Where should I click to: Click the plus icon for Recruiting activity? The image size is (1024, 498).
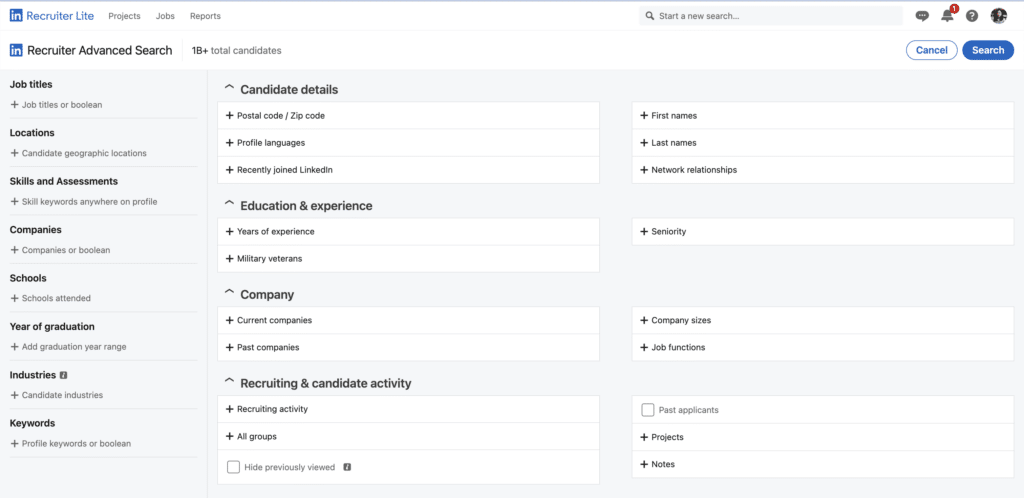(229, 409)
